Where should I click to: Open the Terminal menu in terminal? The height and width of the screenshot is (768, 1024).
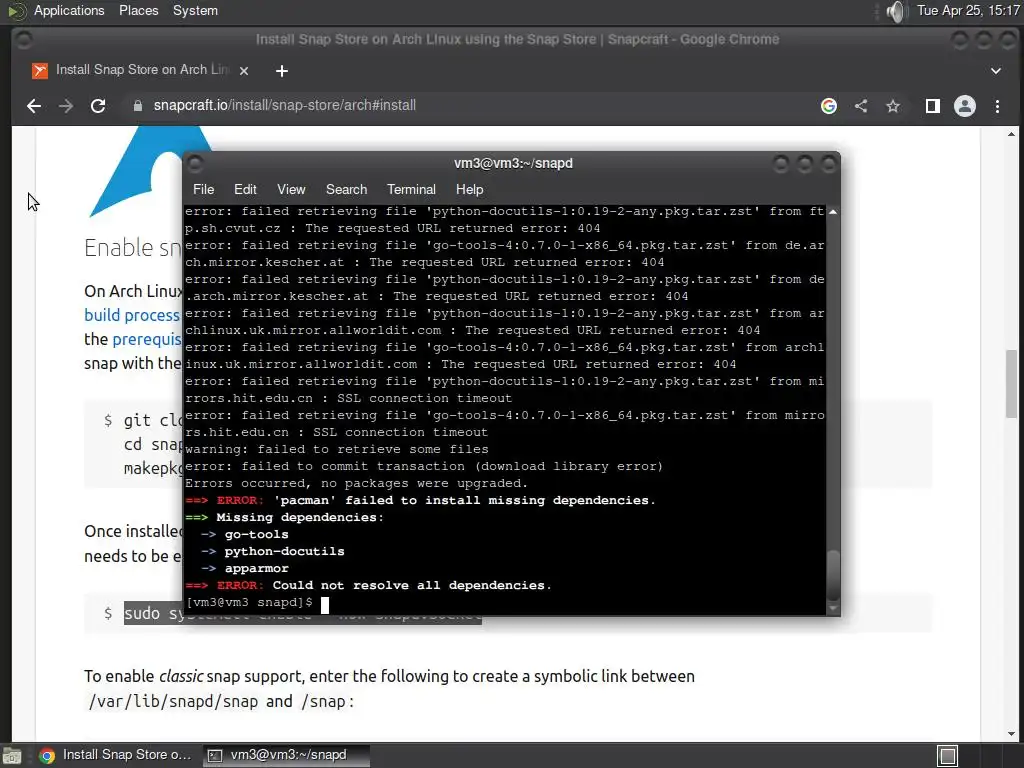pyautogui.click(x=411, y=189)
